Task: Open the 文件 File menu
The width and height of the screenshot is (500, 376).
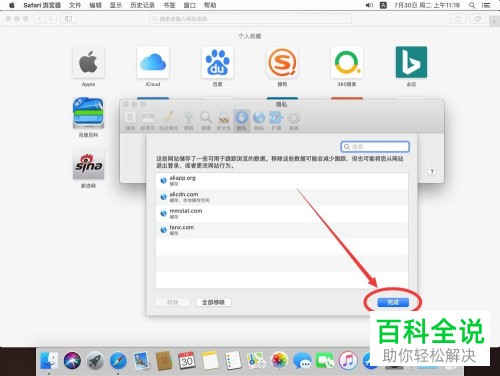Action: (75, 5)
